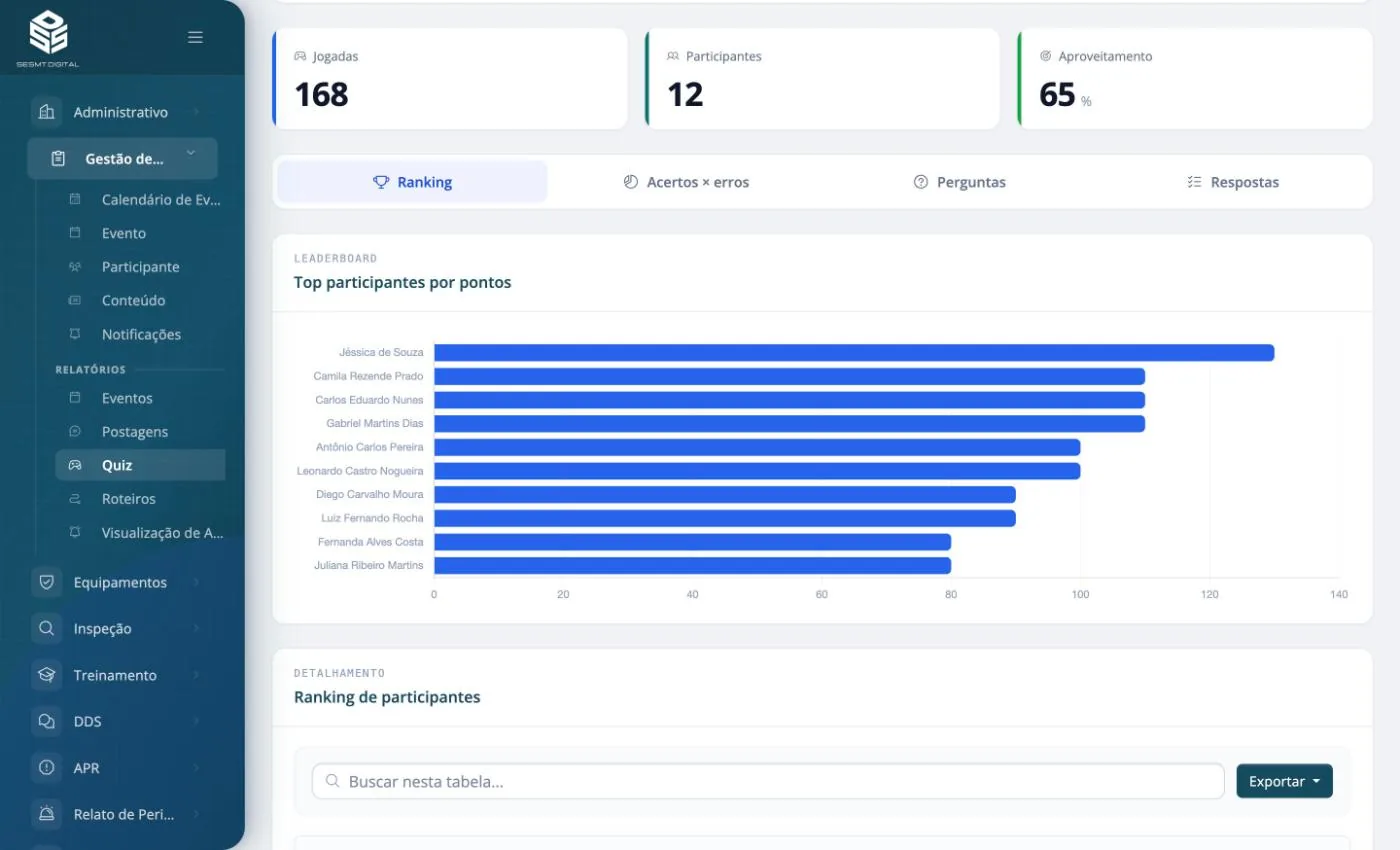This screenshot has width=1400, height=850.
Task: Click the Gestão clipboard icon
Action: pyautogui.click(x=58, y=158)
